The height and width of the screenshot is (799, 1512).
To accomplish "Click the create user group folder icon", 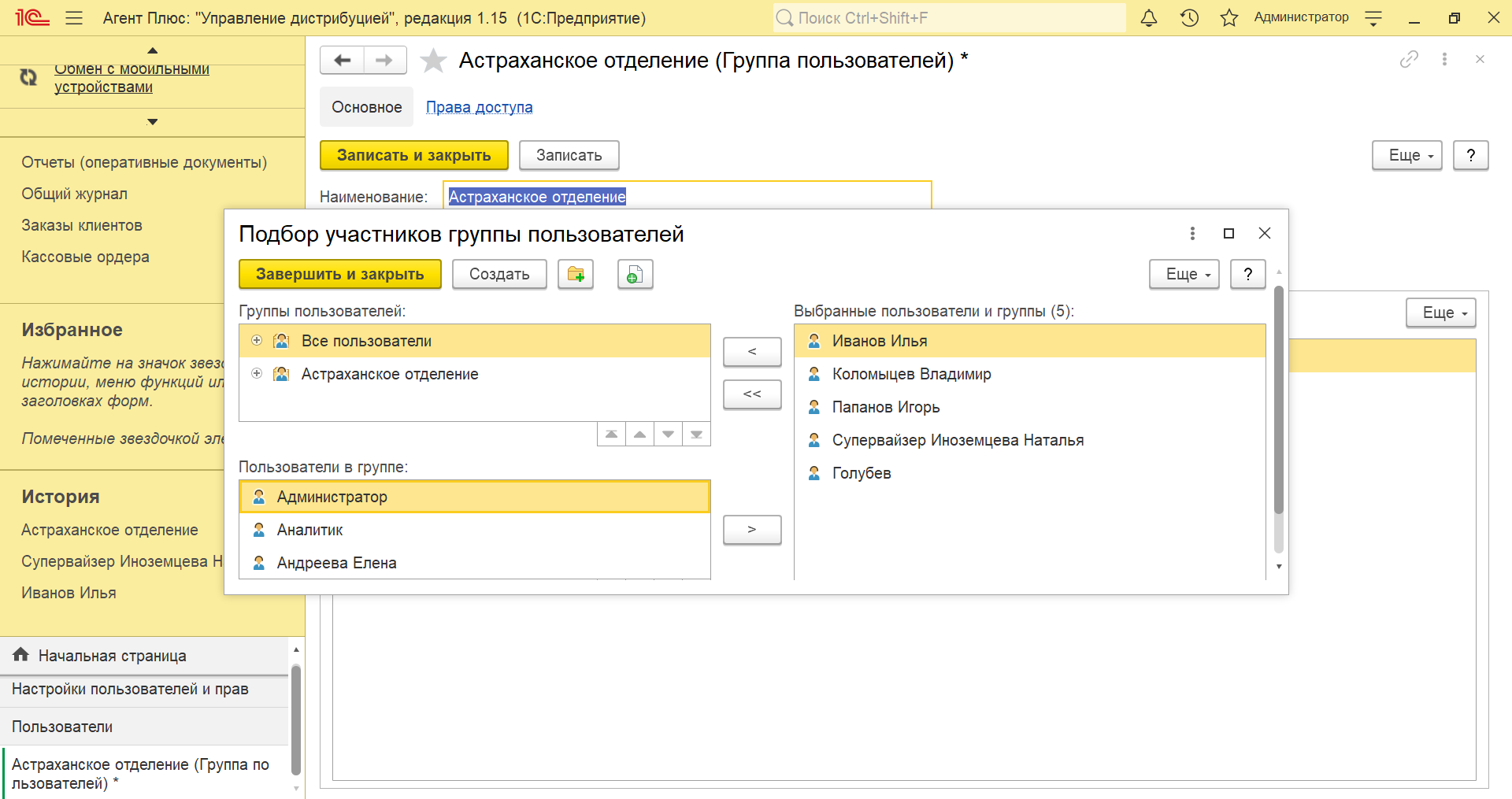I will pos(576,274).
